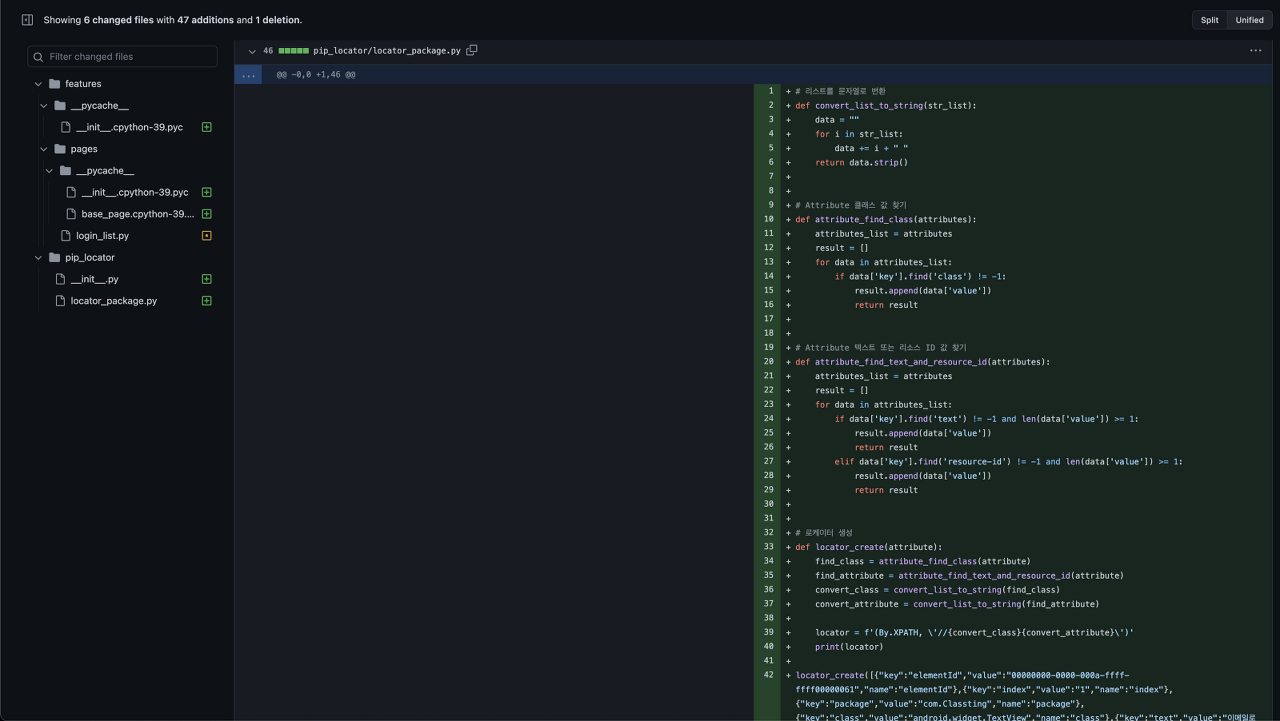Collapse the features folder
This screenshot has width=1280, height=721.
(38, 84)
